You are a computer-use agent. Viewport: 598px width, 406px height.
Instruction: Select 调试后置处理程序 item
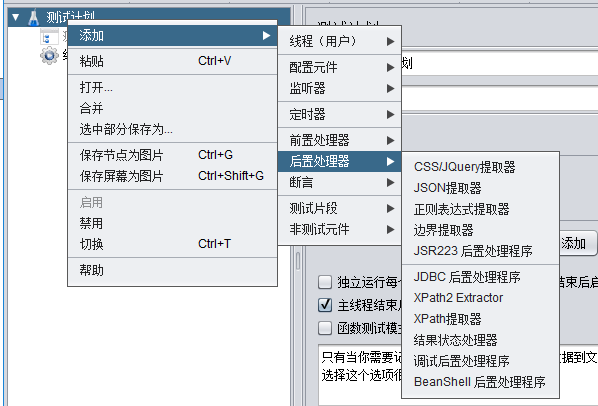pos(481,361)
